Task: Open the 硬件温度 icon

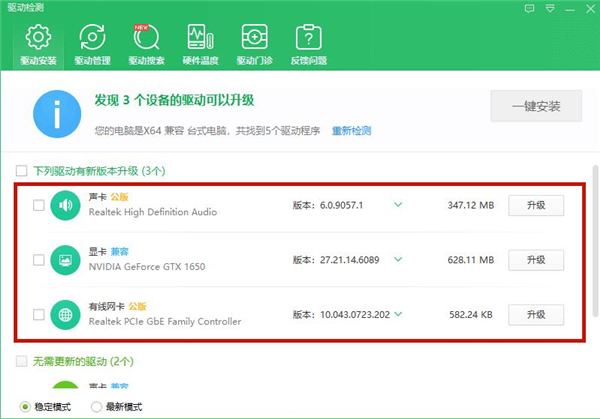Action: click(x=201, y=38)
